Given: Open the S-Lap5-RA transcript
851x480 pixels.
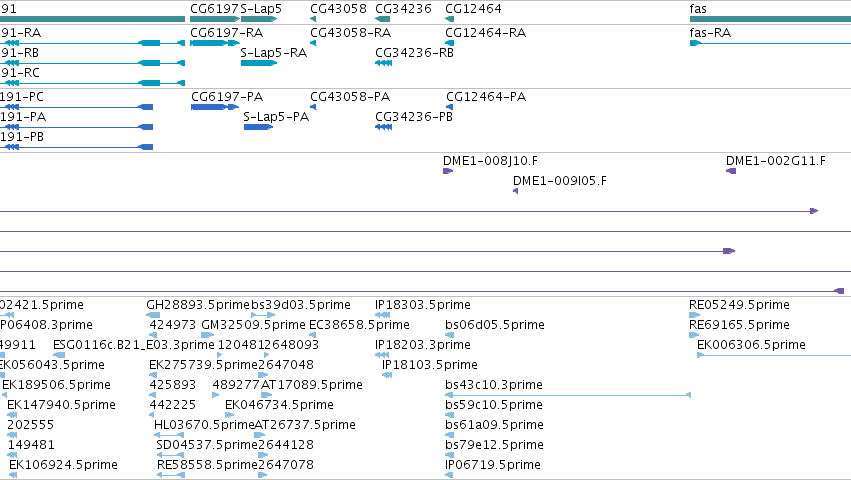Looking at the screenshot, I should (x=274, y=53).
